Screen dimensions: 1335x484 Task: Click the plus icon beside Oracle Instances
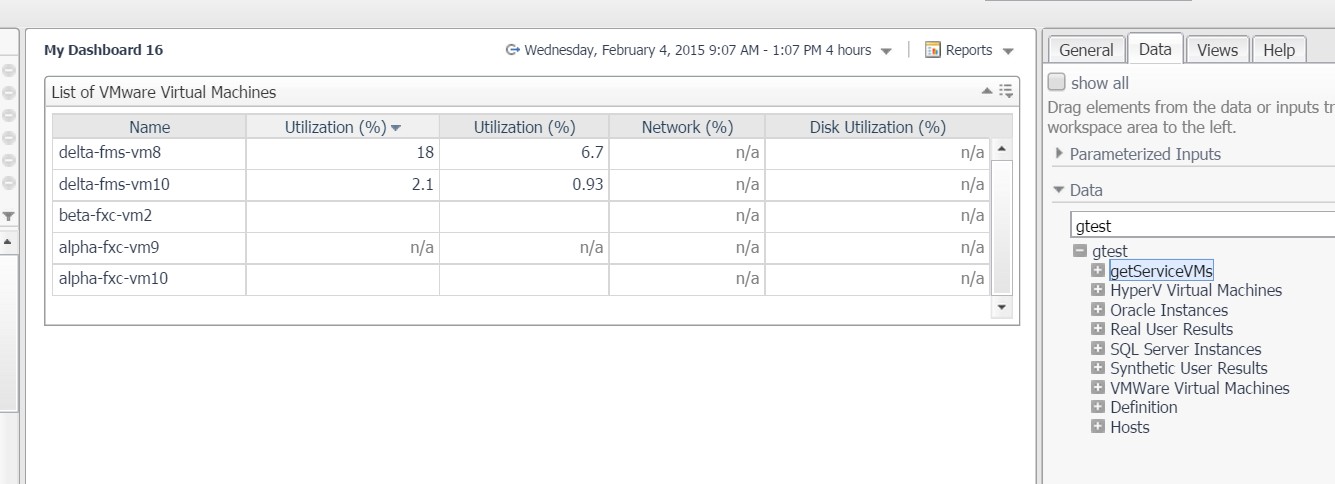[x=1098, y=310]
